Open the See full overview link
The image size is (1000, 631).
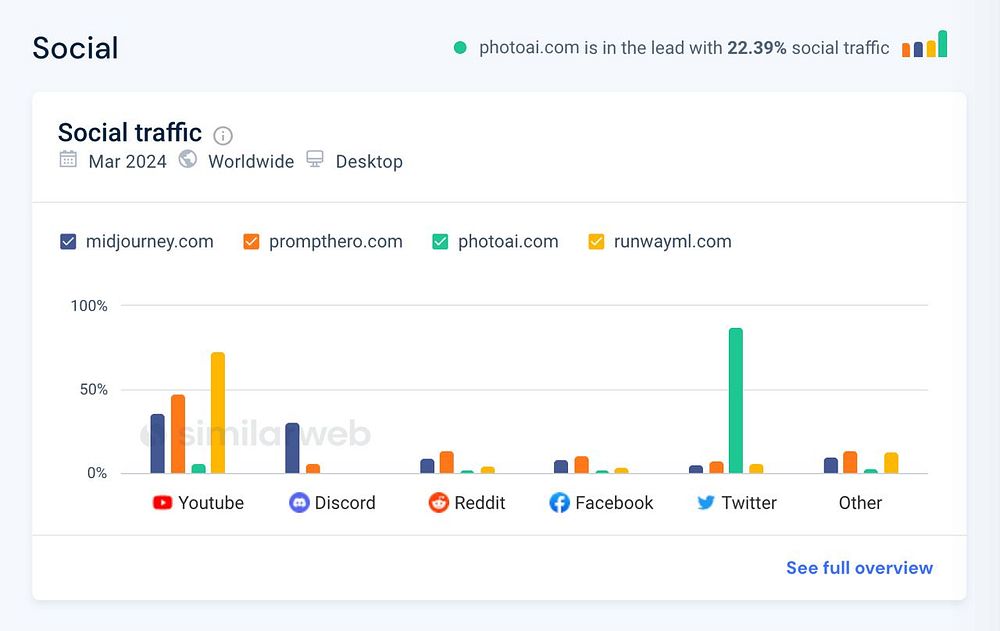859,568
